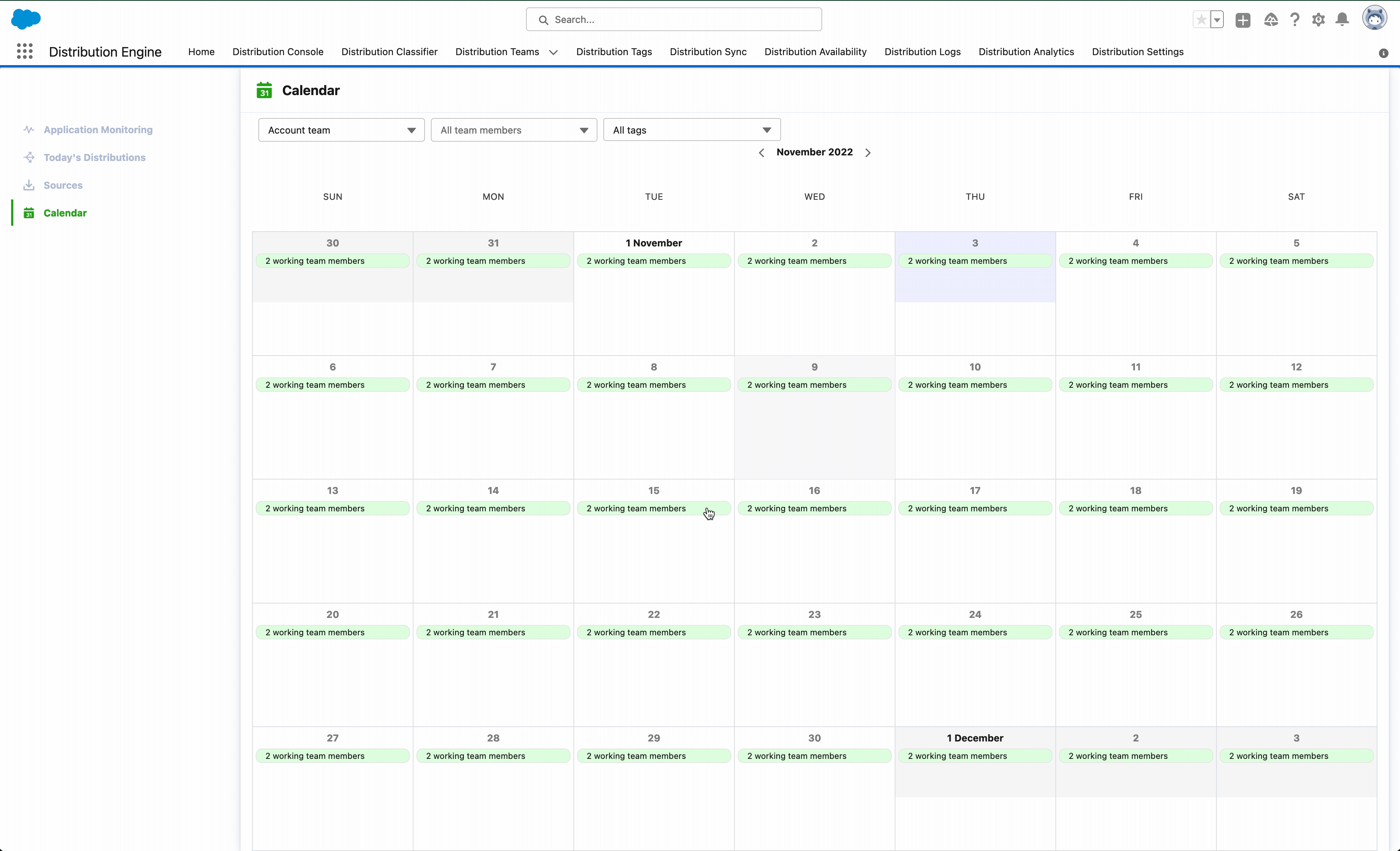Open the Trailhead guidance icon
This screenshot has height=851, width=1400.
coord(1271,20)
